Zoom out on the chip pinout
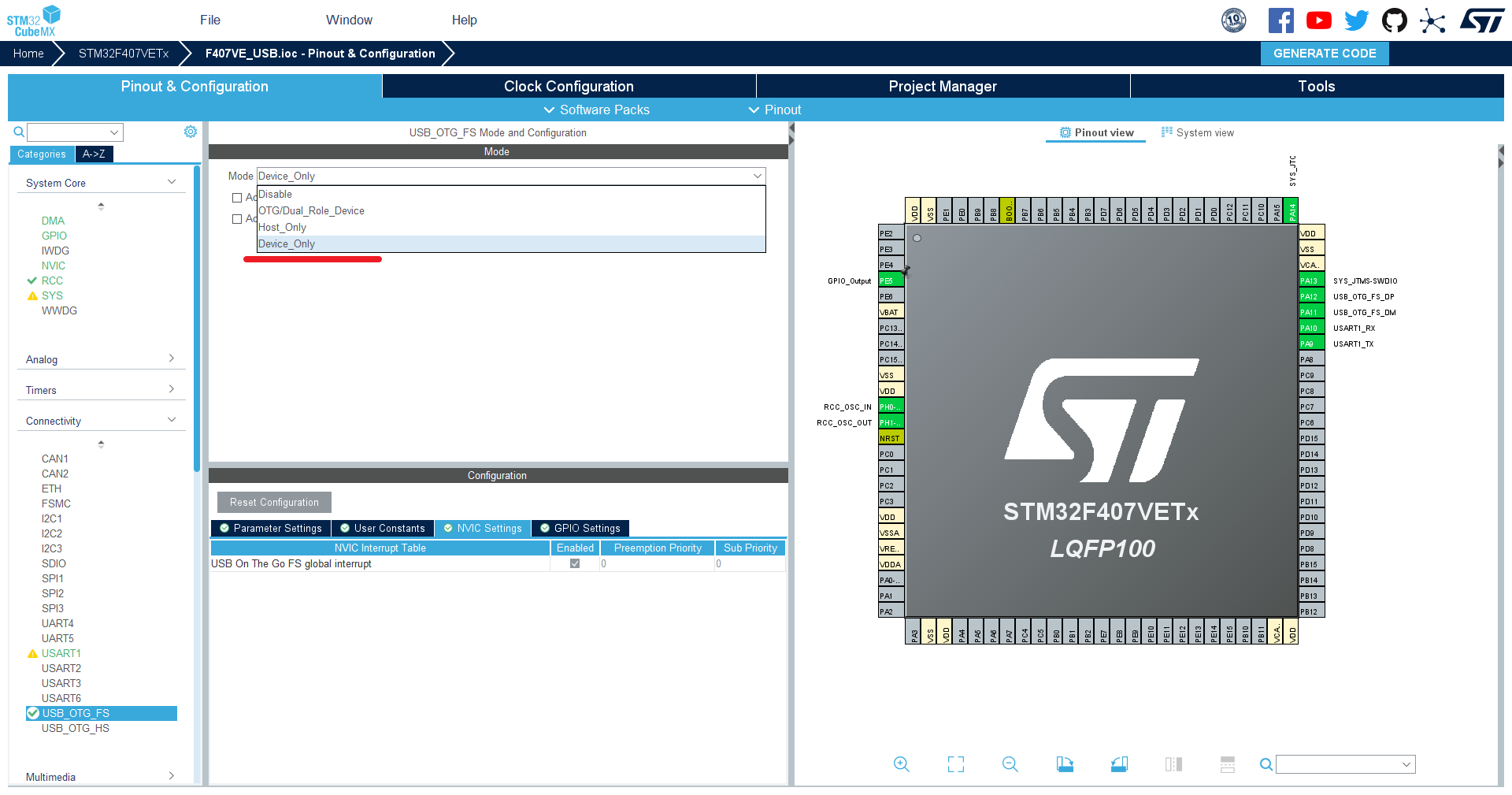Viewport: 1512px width, 795px height. (1010, 763)
